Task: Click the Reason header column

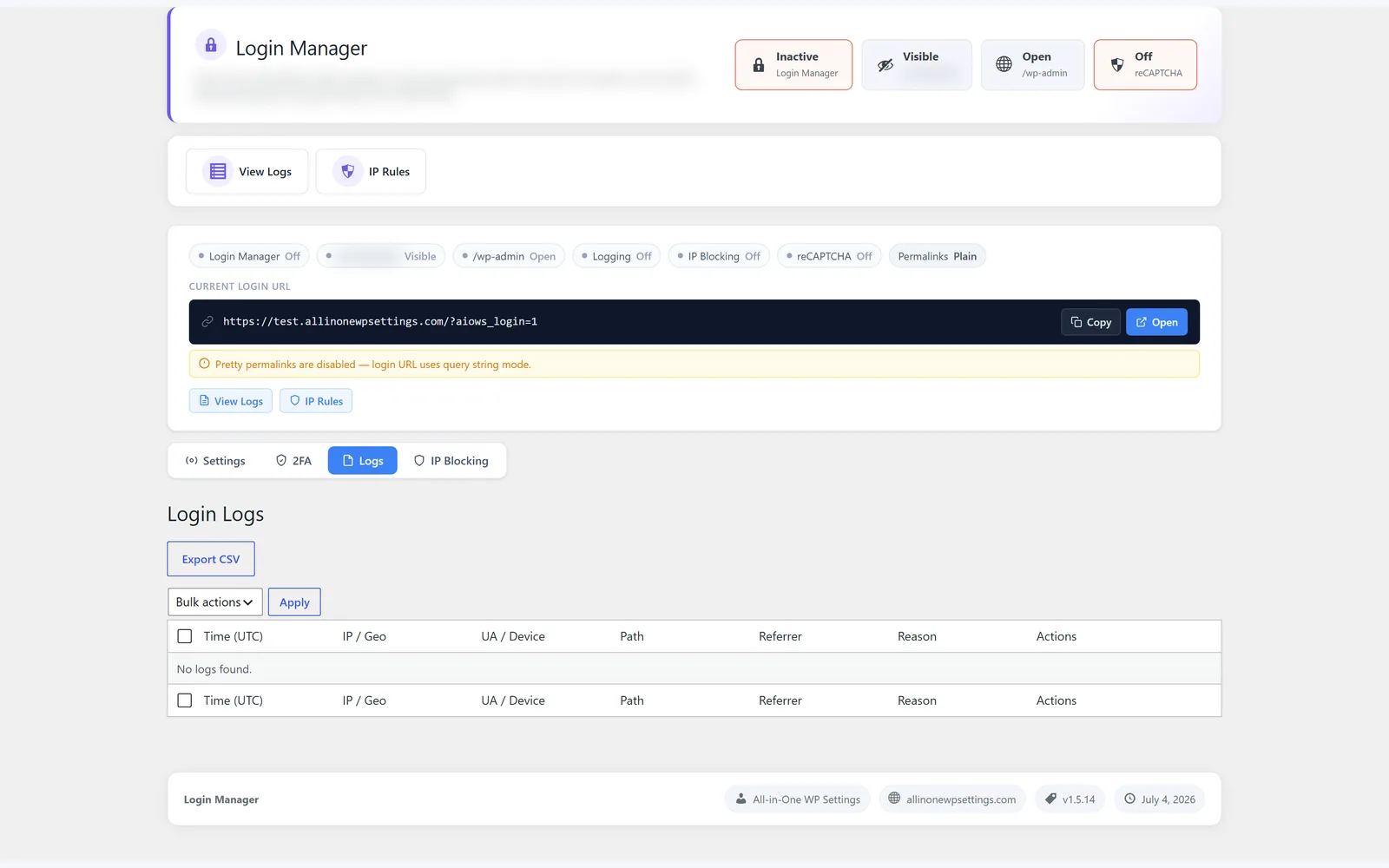Action: point(917,636)
